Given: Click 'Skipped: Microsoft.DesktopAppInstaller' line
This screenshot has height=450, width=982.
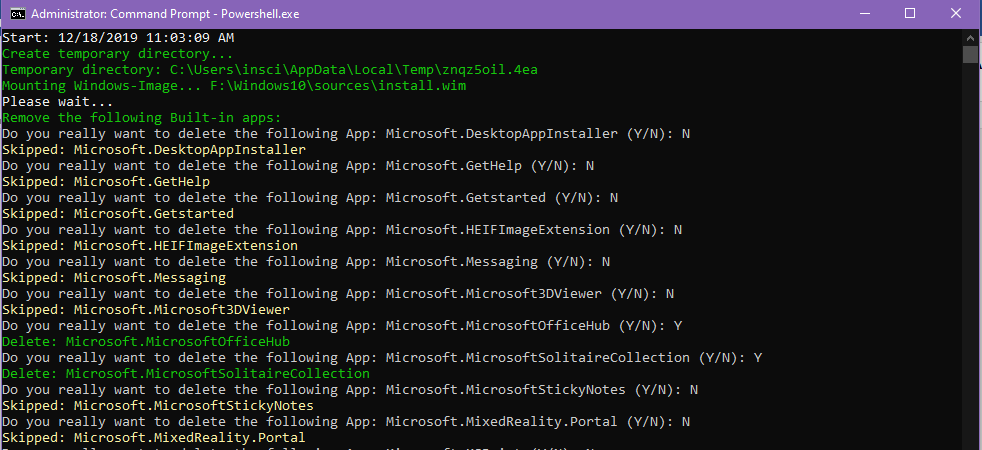Looking at the screenshot, I should click(153, 150).
